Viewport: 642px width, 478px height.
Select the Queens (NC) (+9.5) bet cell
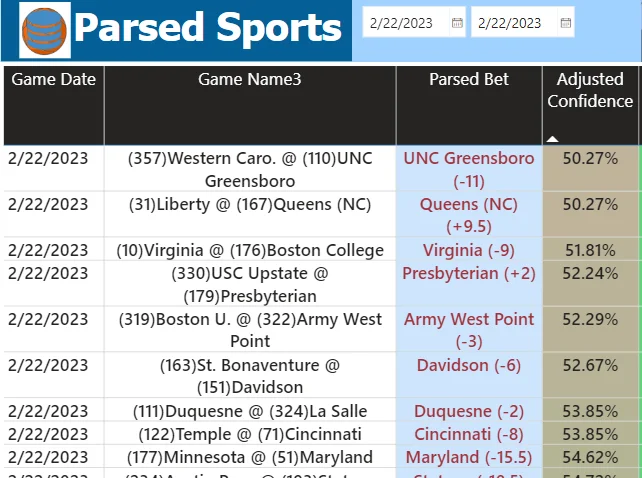point(469,215)
